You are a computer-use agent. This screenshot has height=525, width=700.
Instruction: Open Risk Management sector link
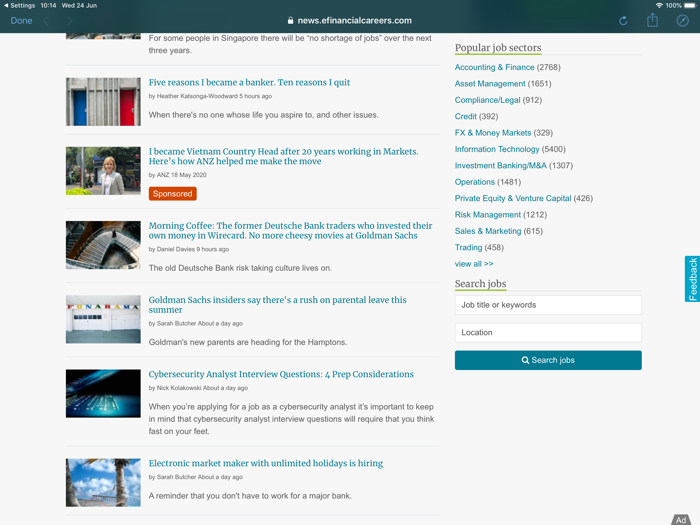tap(488, 215)
